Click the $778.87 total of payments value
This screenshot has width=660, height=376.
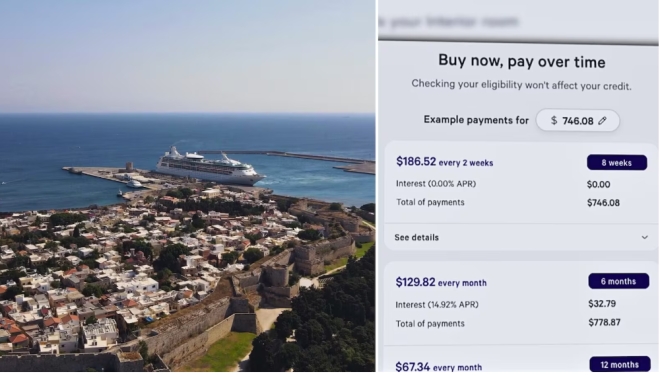point(604,323)
